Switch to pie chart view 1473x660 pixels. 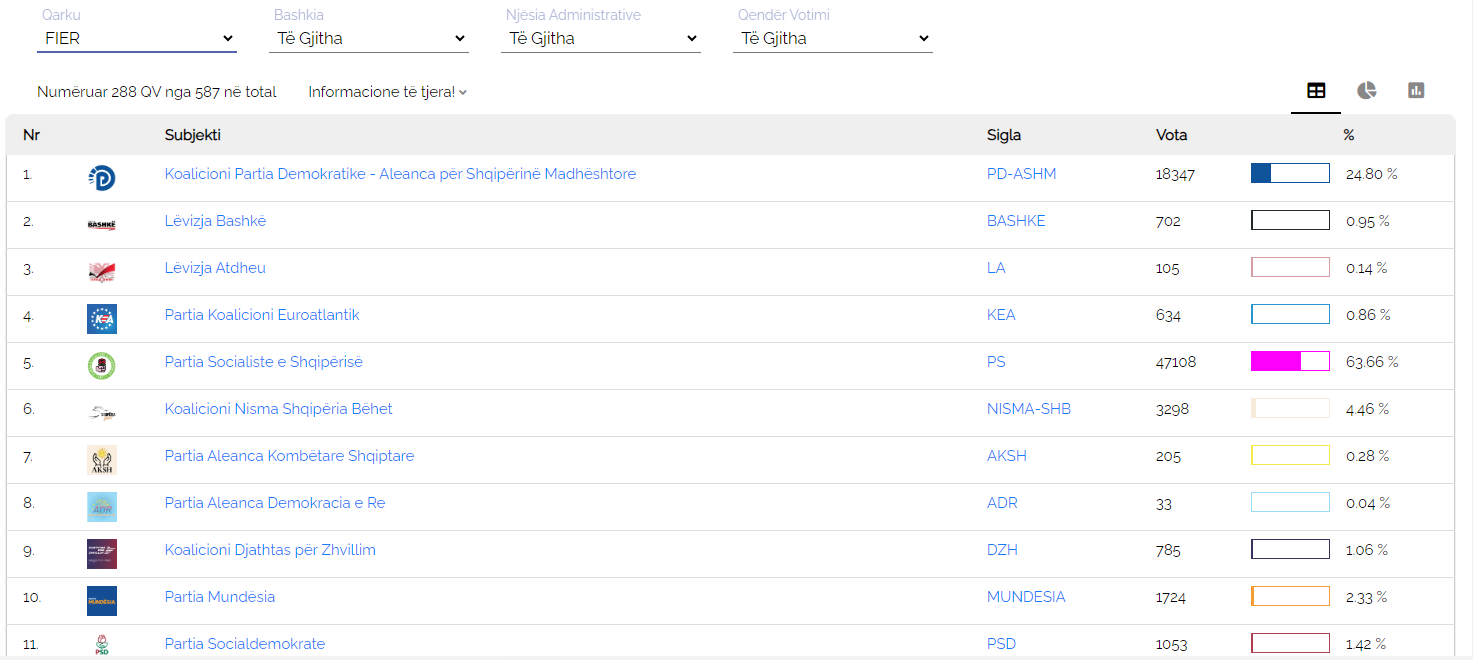1366,91
